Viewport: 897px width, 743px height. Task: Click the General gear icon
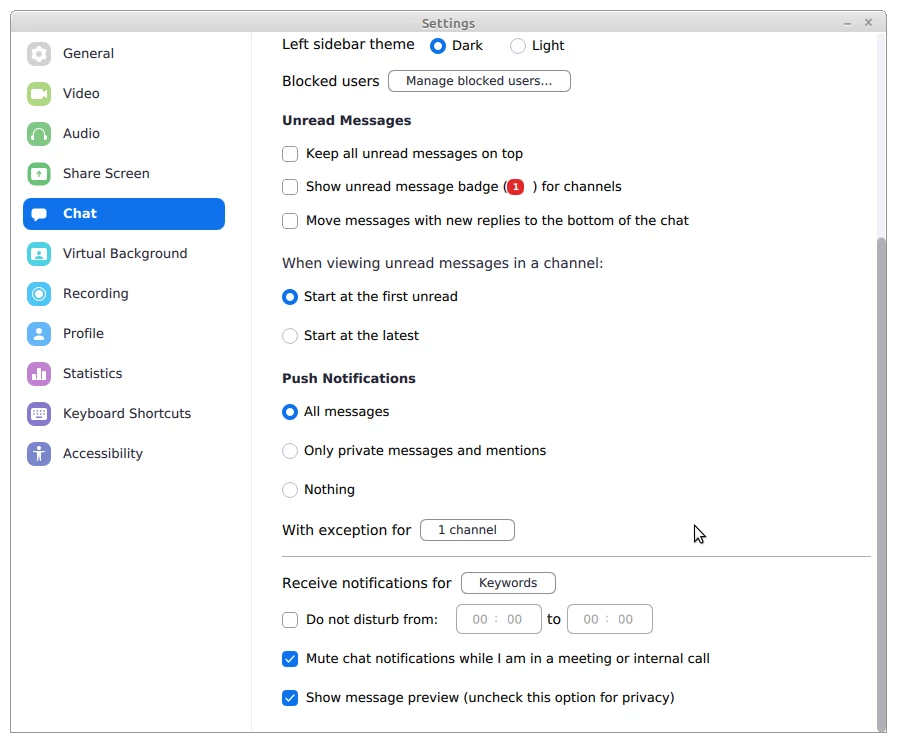[39, 54]
